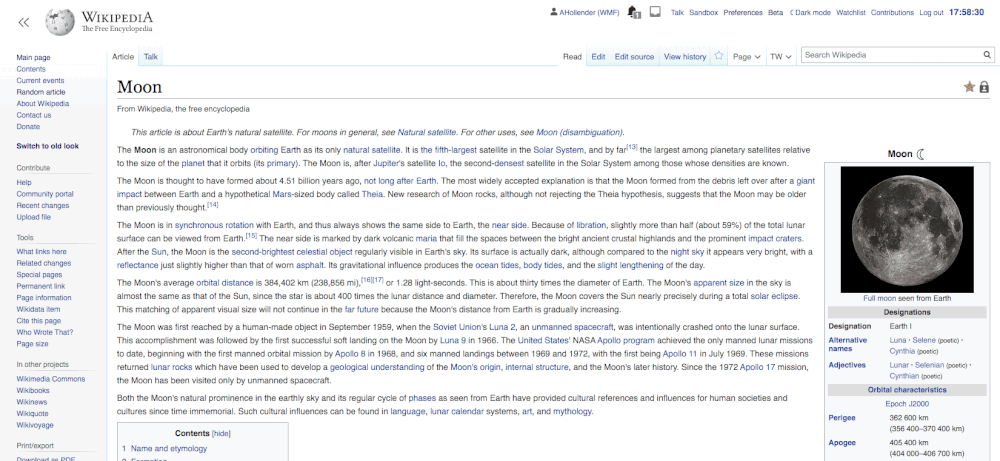
Task: Click the search magnifier icon
Action: (989, 55)
